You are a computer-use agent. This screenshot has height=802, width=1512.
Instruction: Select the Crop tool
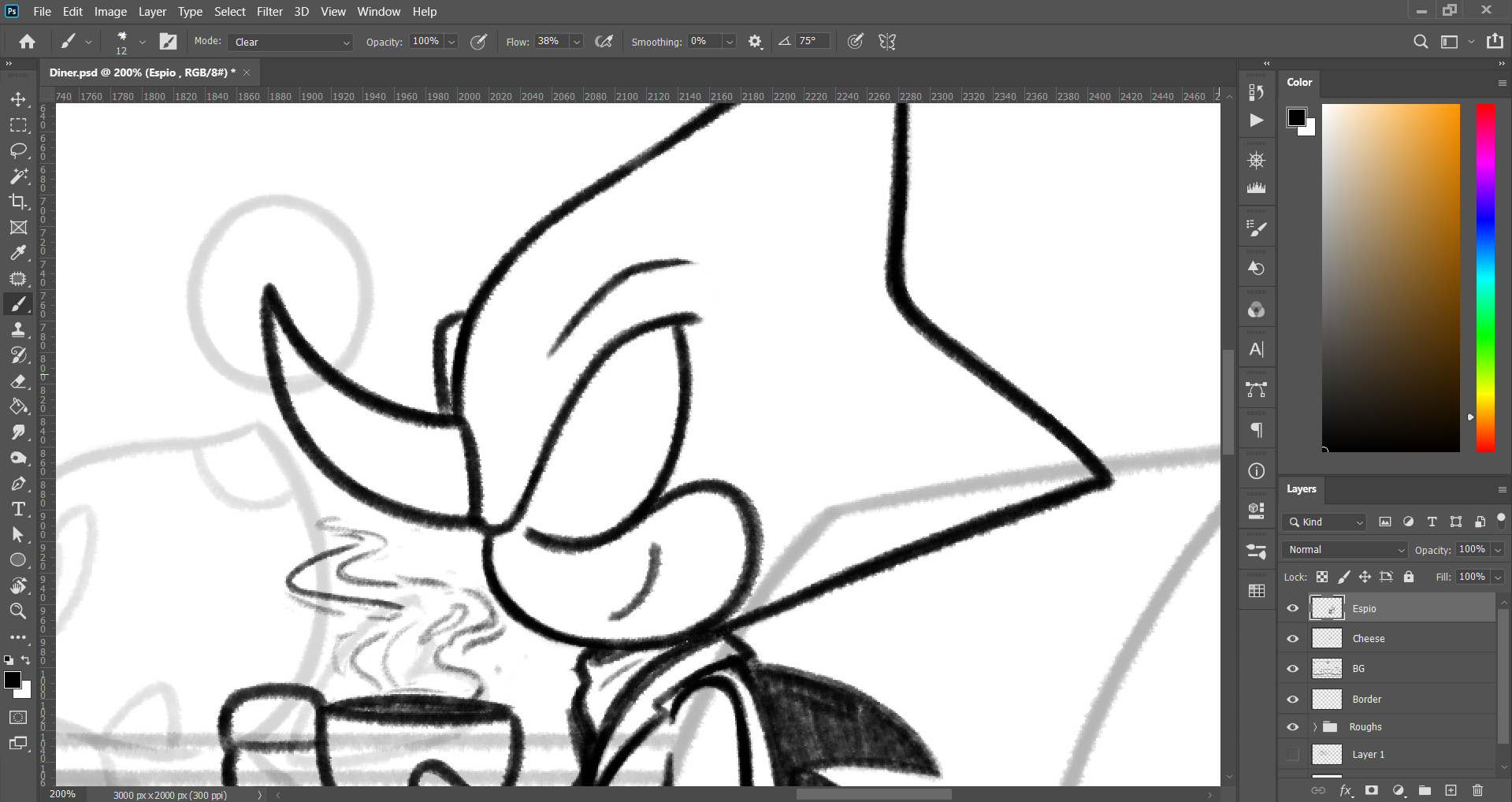(x=18, y=202)
